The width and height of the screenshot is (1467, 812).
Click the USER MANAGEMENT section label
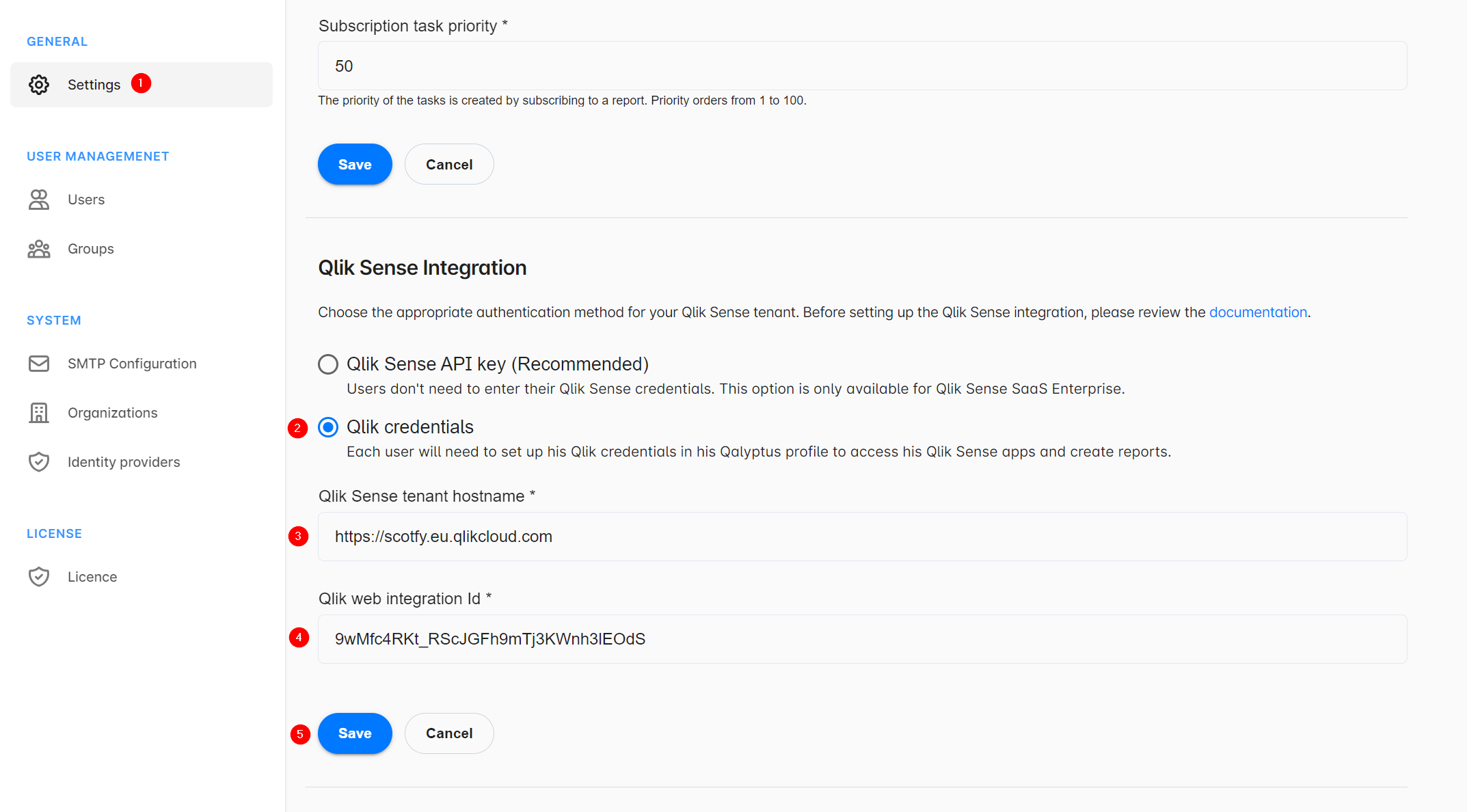coord(98,155)
